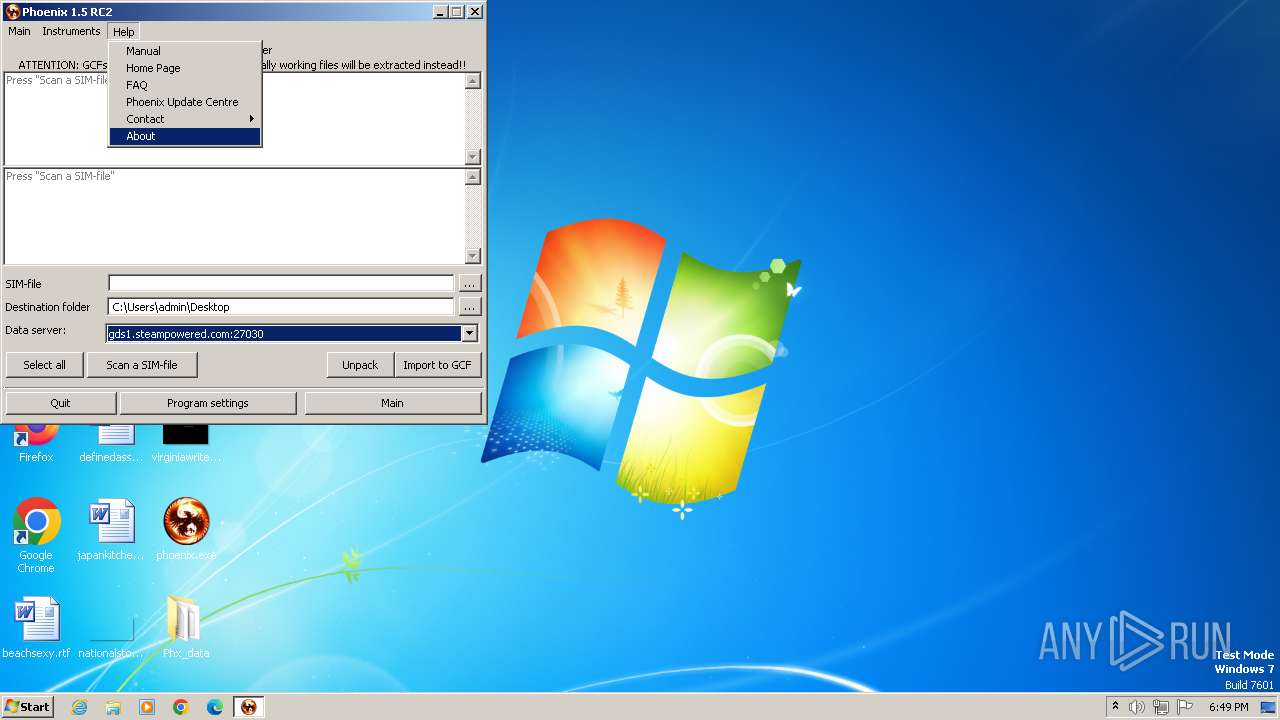Open Chrome from the taskbar
Screen dimensions: 1280x720
(181, 707)
